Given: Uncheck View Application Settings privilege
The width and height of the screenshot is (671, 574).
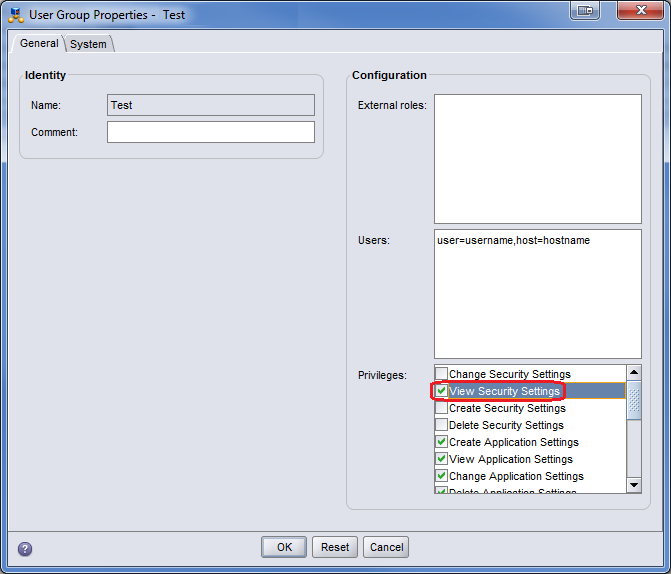Looking at the screenshot, I should click(x=441, y=459).
